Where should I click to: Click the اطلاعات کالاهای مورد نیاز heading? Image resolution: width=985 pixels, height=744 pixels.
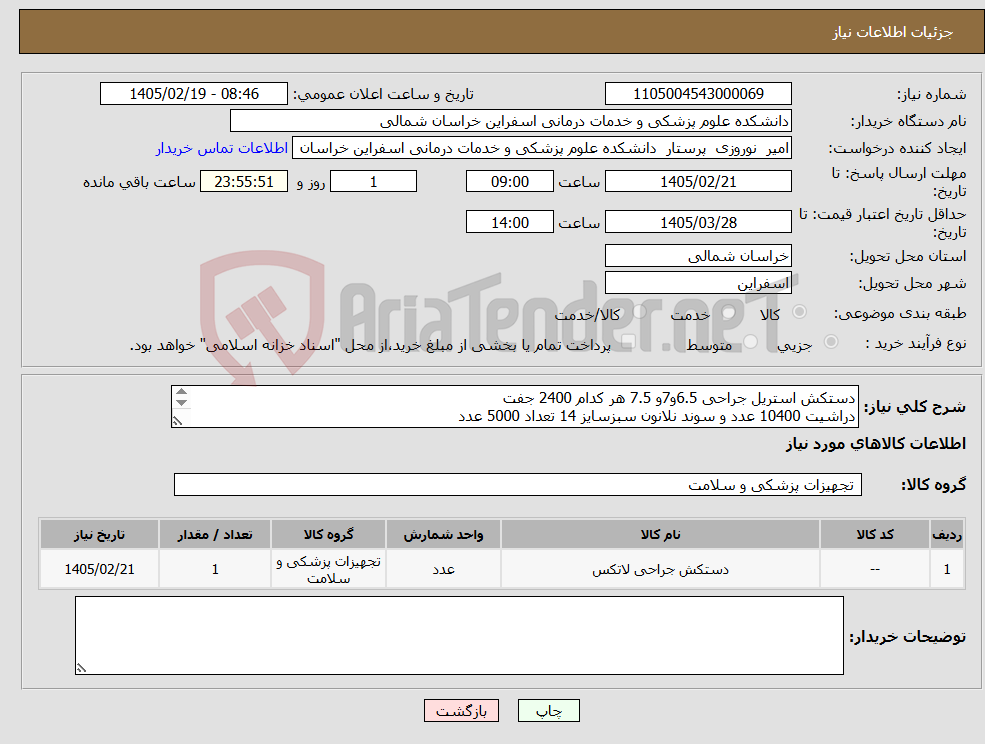point(876,444)
